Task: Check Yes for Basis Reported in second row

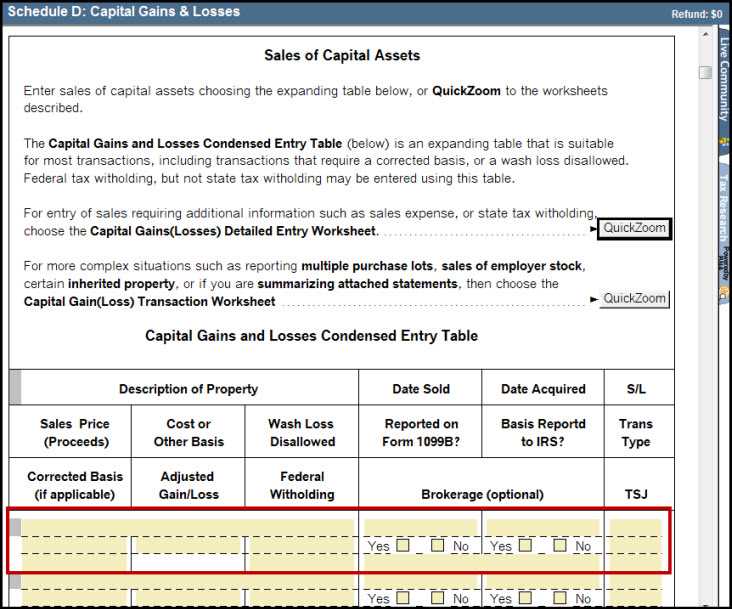Action: (x=525, y=598)
